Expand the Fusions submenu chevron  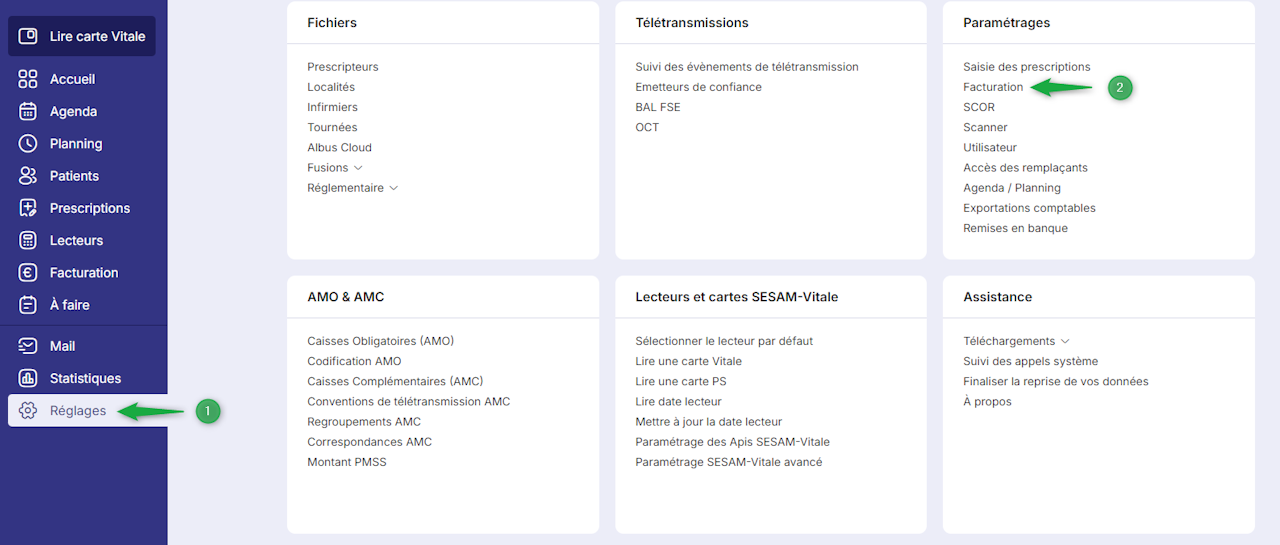[x=358, y=168]
